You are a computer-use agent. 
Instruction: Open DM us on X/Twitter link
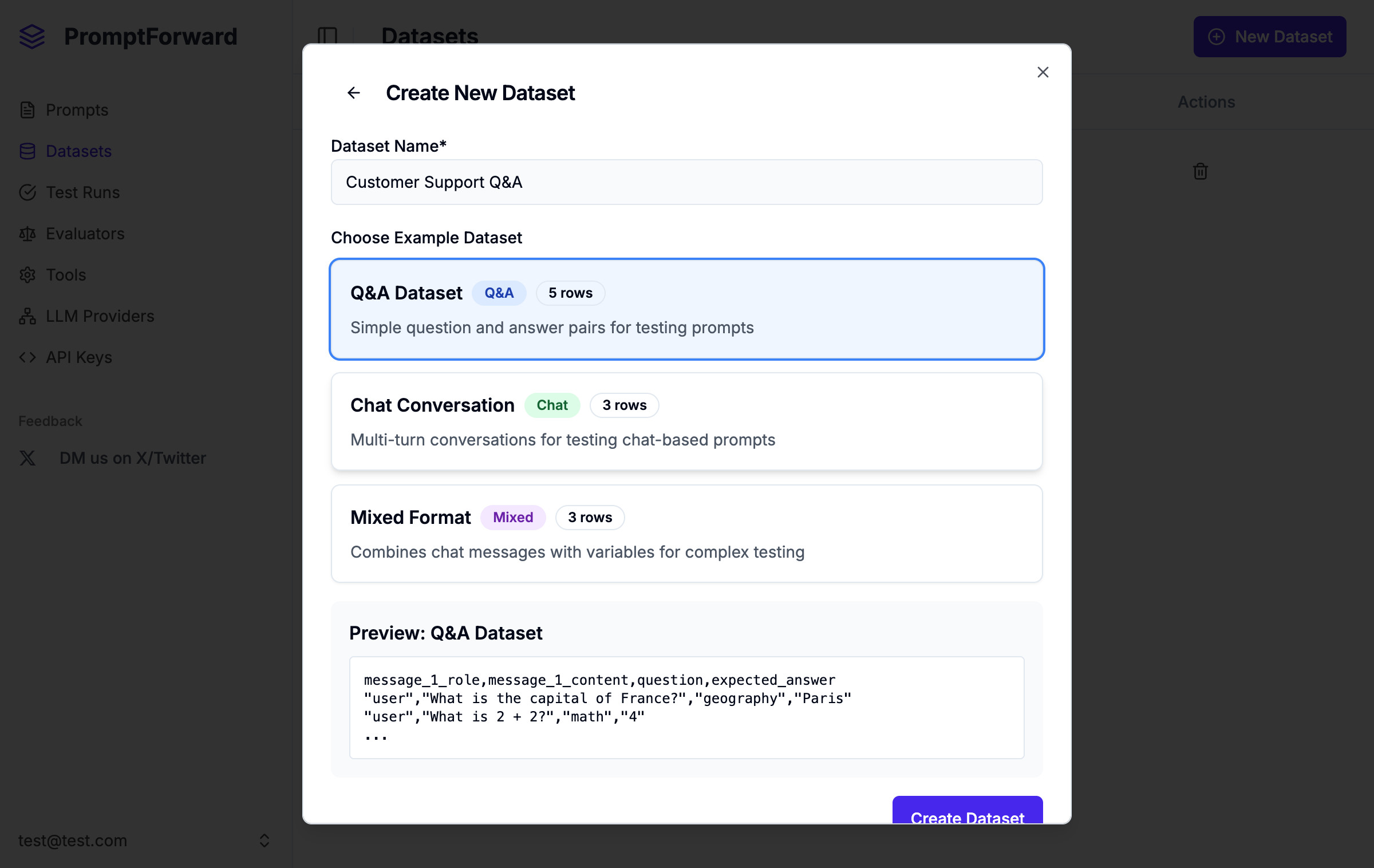pos(133,458)
